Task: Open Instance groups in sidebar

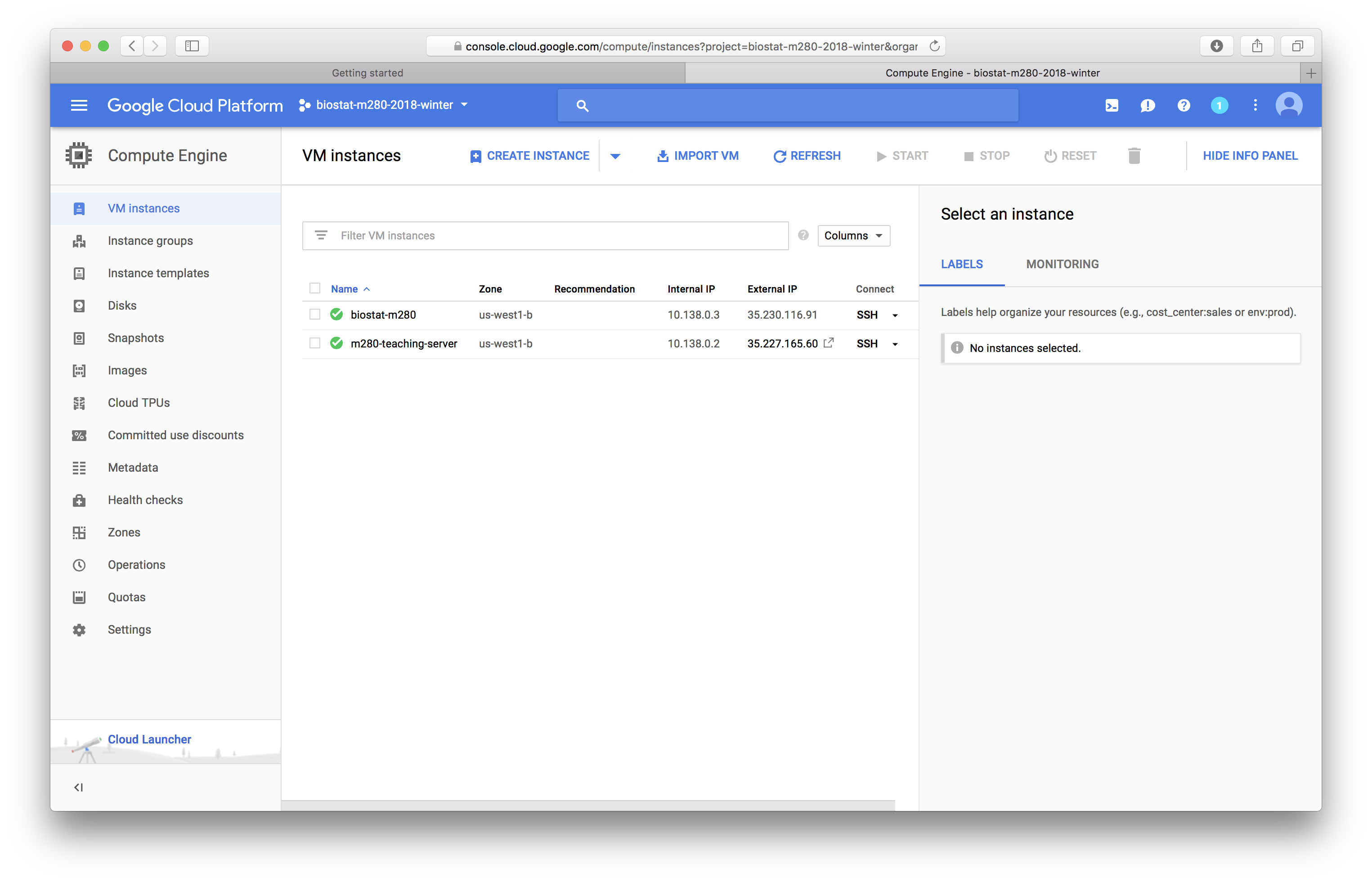Action: point(150,241)
